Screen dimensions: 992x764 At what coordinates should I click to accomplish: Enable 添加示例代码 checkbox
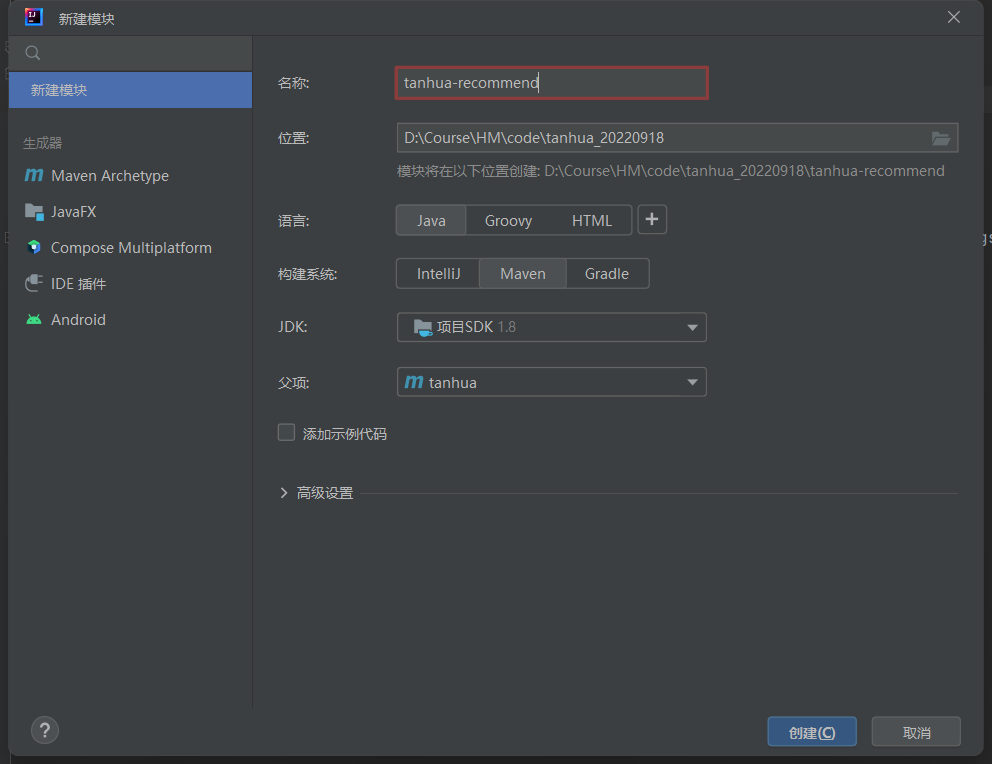click(x=286, y=433)
